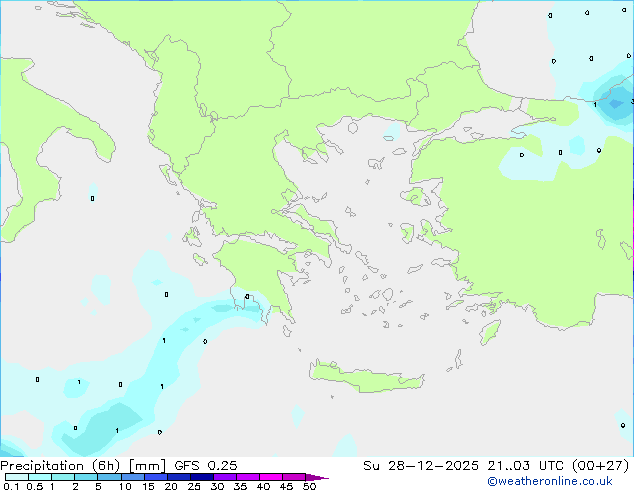The height and width of the screenshot is (490, 634).
Task: Click the darkest blue precipitation patch near Black Sea
Action: click(616, 103)
